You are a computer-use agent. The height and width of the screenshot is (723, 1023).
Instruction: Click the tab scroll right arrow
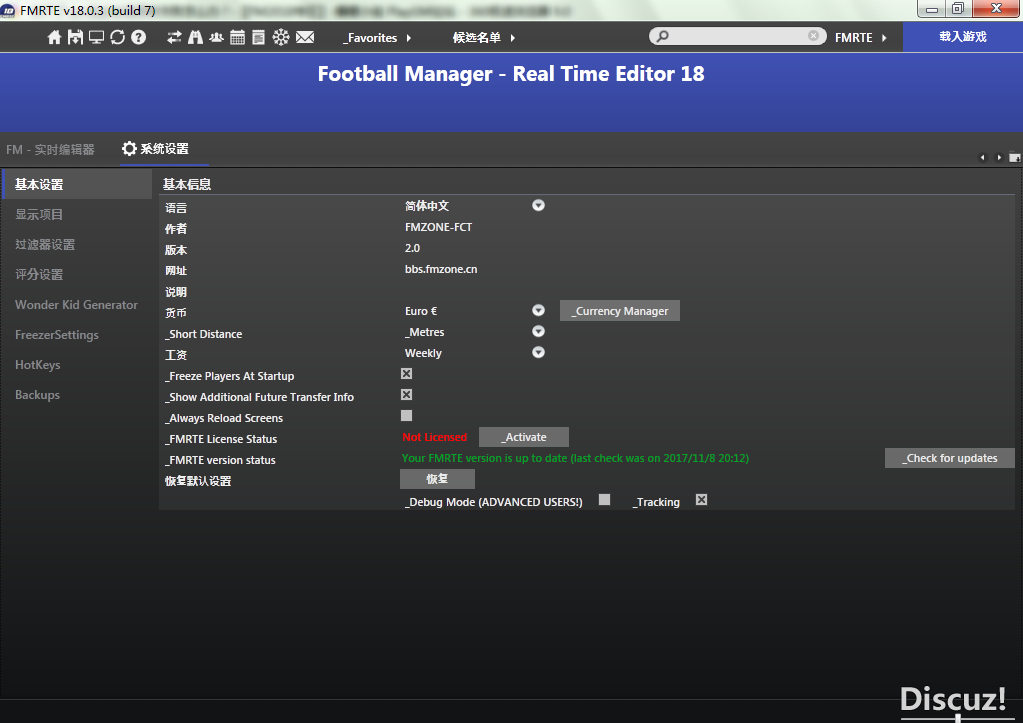click(999, 157)
